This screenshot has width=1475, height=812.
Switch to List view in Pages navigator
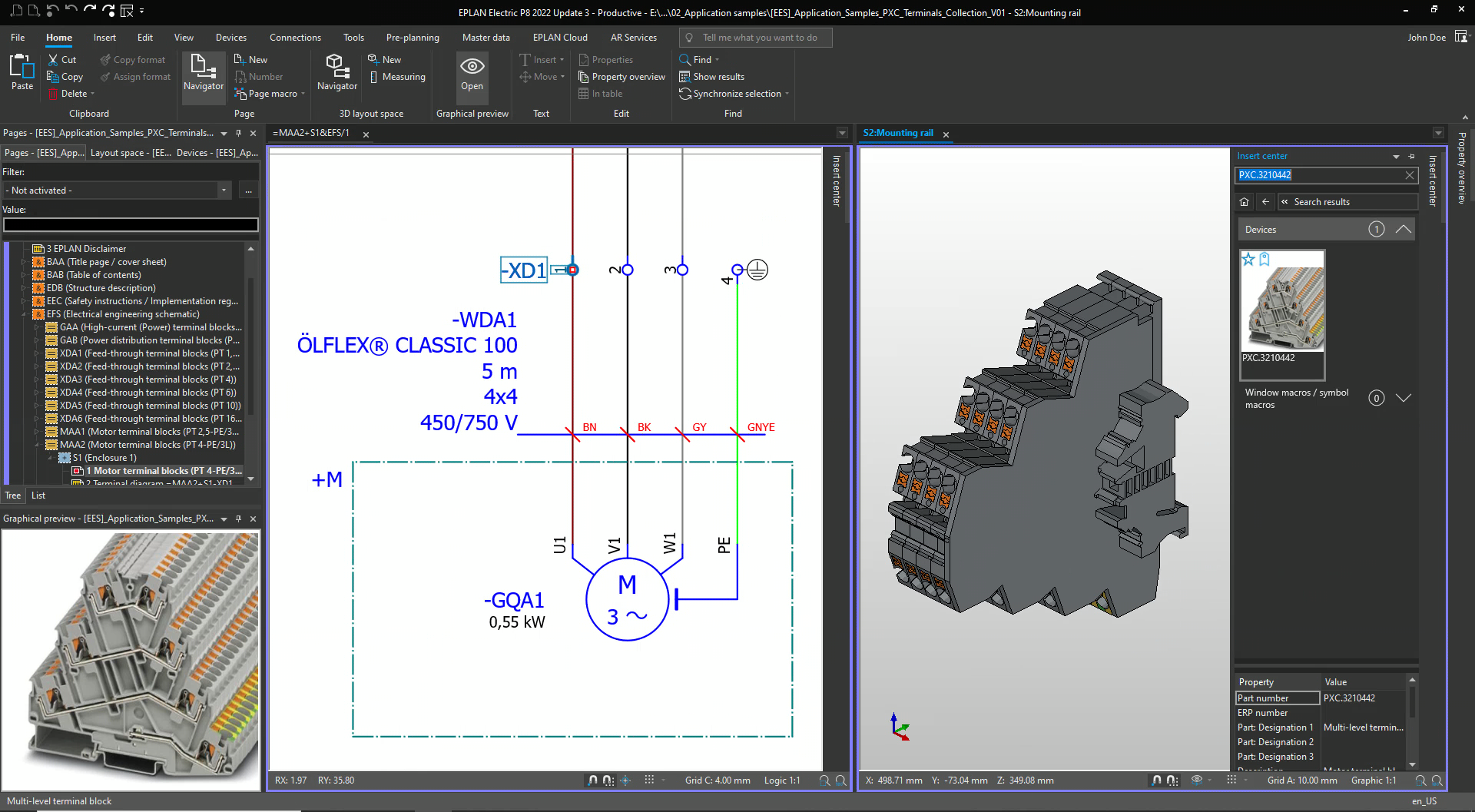(38, 495)
